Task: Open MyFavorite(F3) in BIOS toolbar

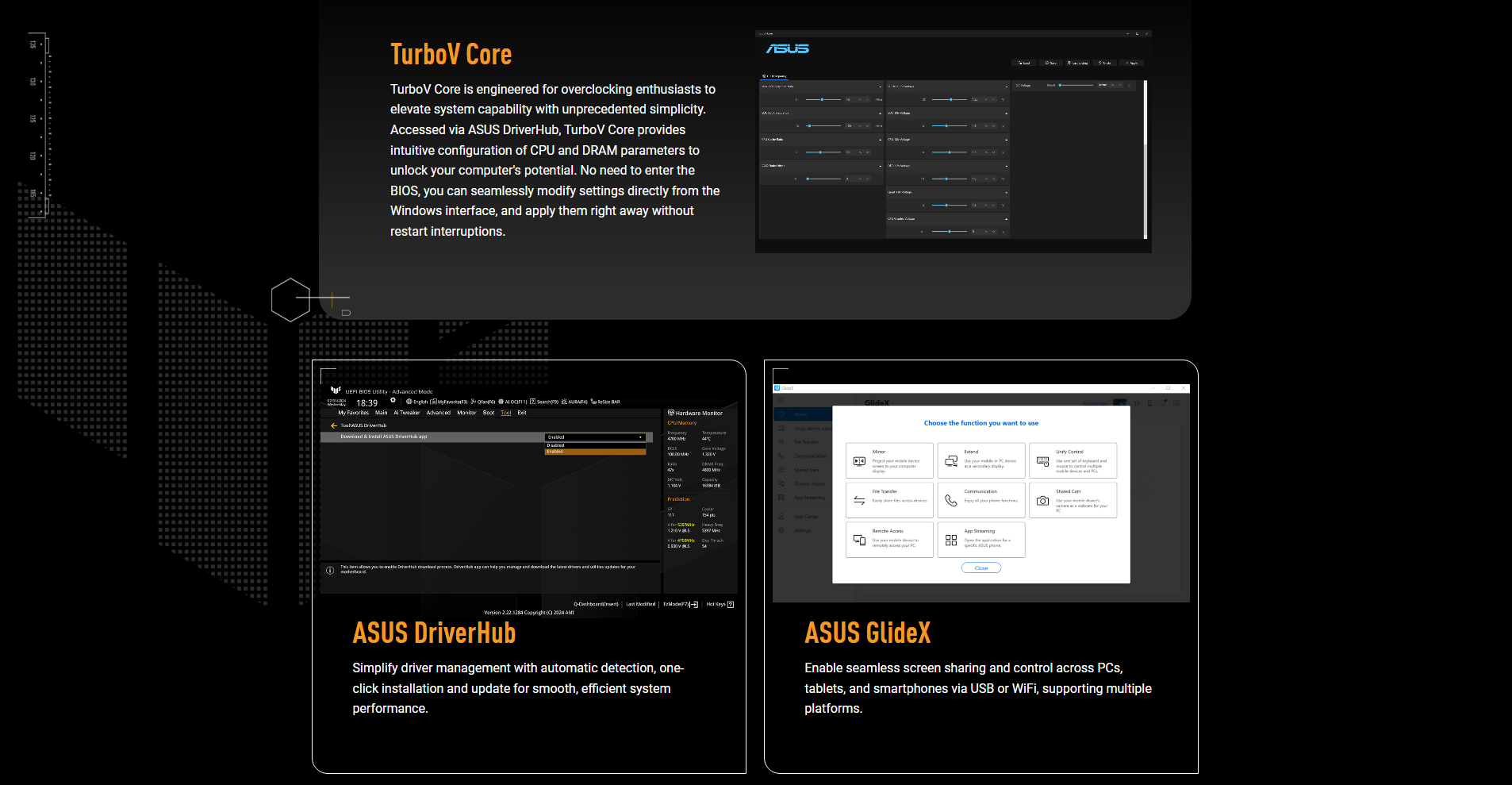Action: click(449, 402)
